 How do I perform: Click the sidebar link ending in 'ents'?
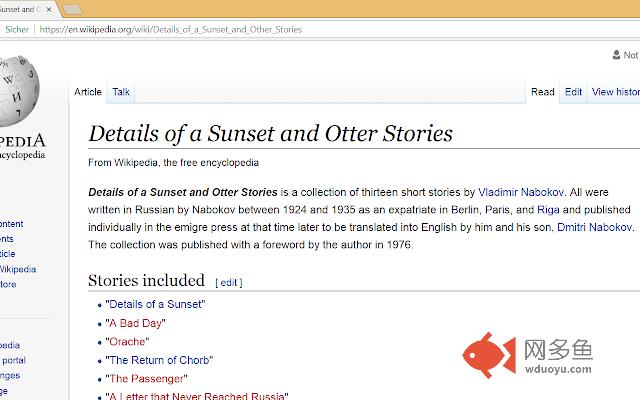coord(7,239)
